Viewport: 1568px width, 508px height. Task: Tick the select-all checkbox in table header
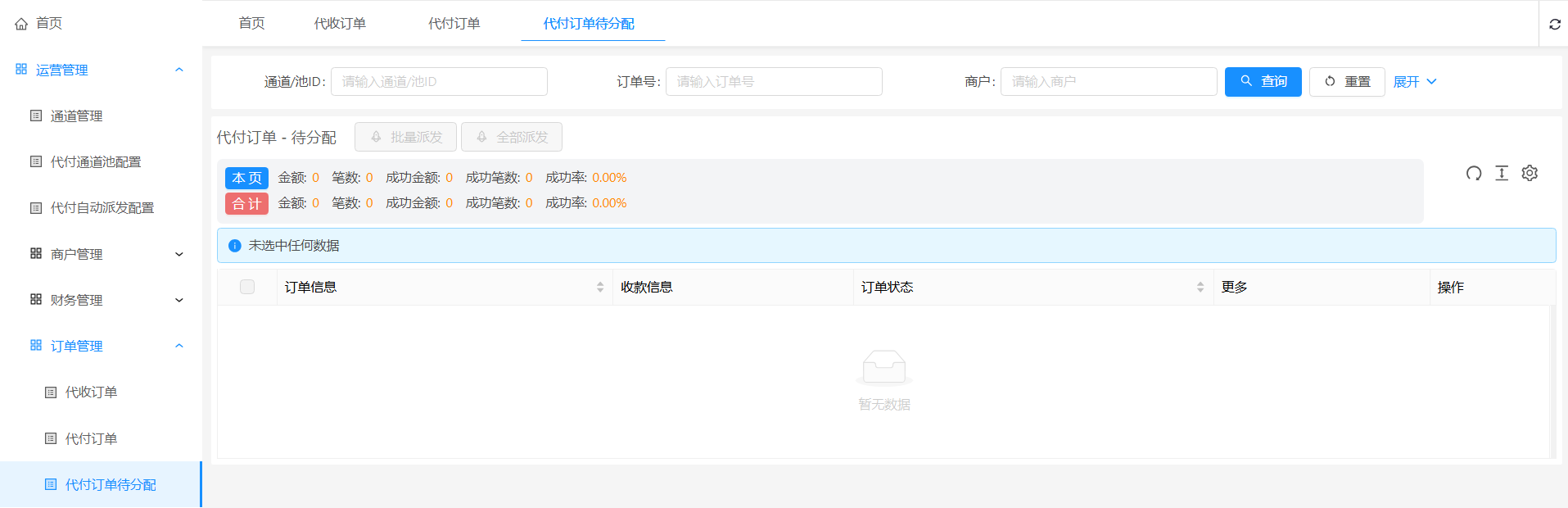[x=247, y=287]
